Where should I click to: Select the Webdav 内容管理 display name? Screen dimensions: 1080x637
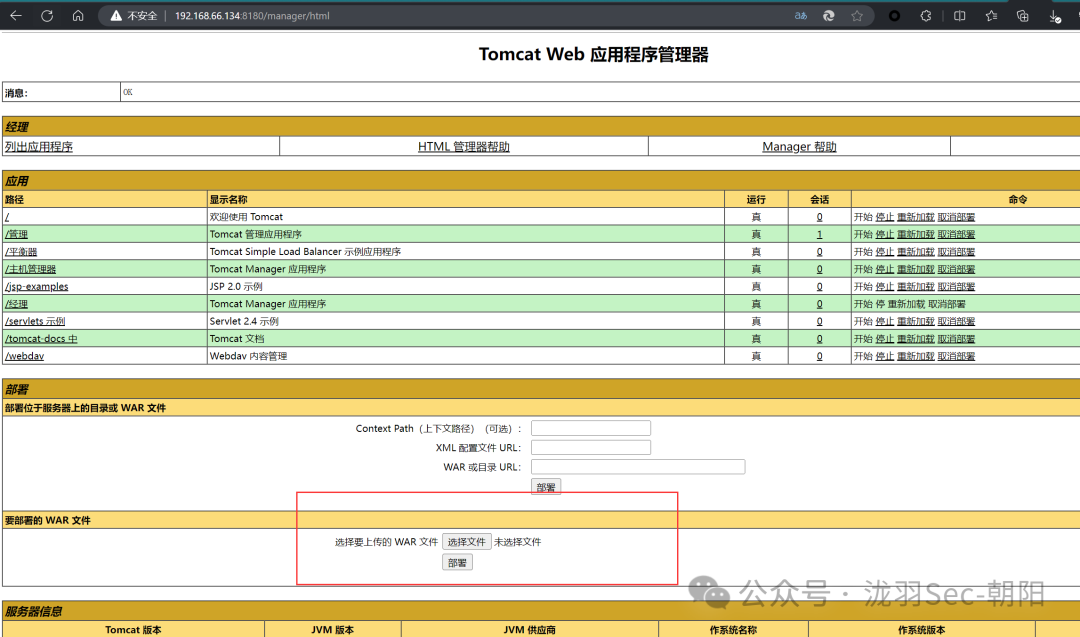click(248, 356)
